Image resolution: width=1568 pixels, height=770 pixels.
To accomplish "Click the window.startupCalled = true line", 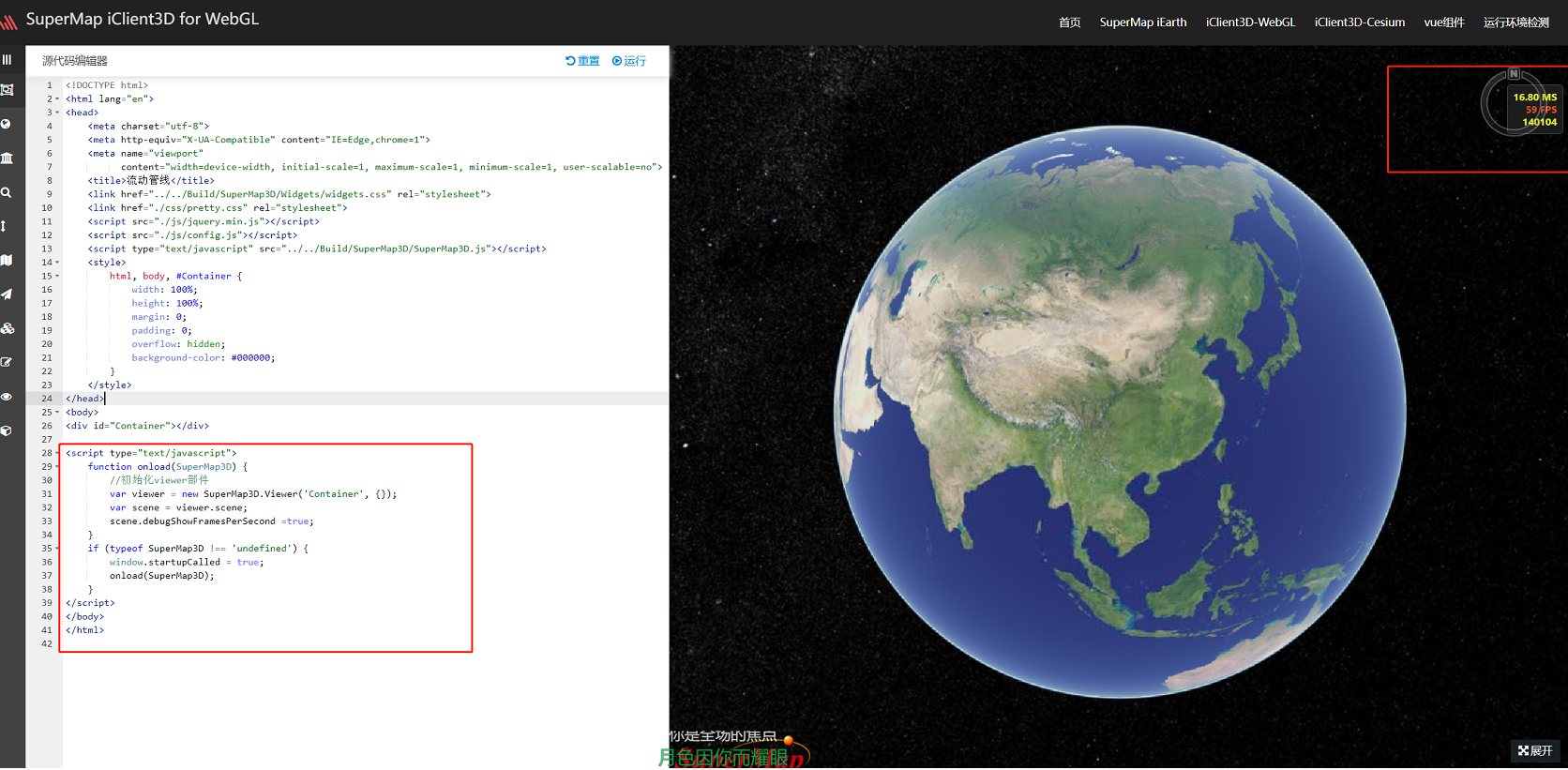I will pyautogui.click(x=187, y=563).
